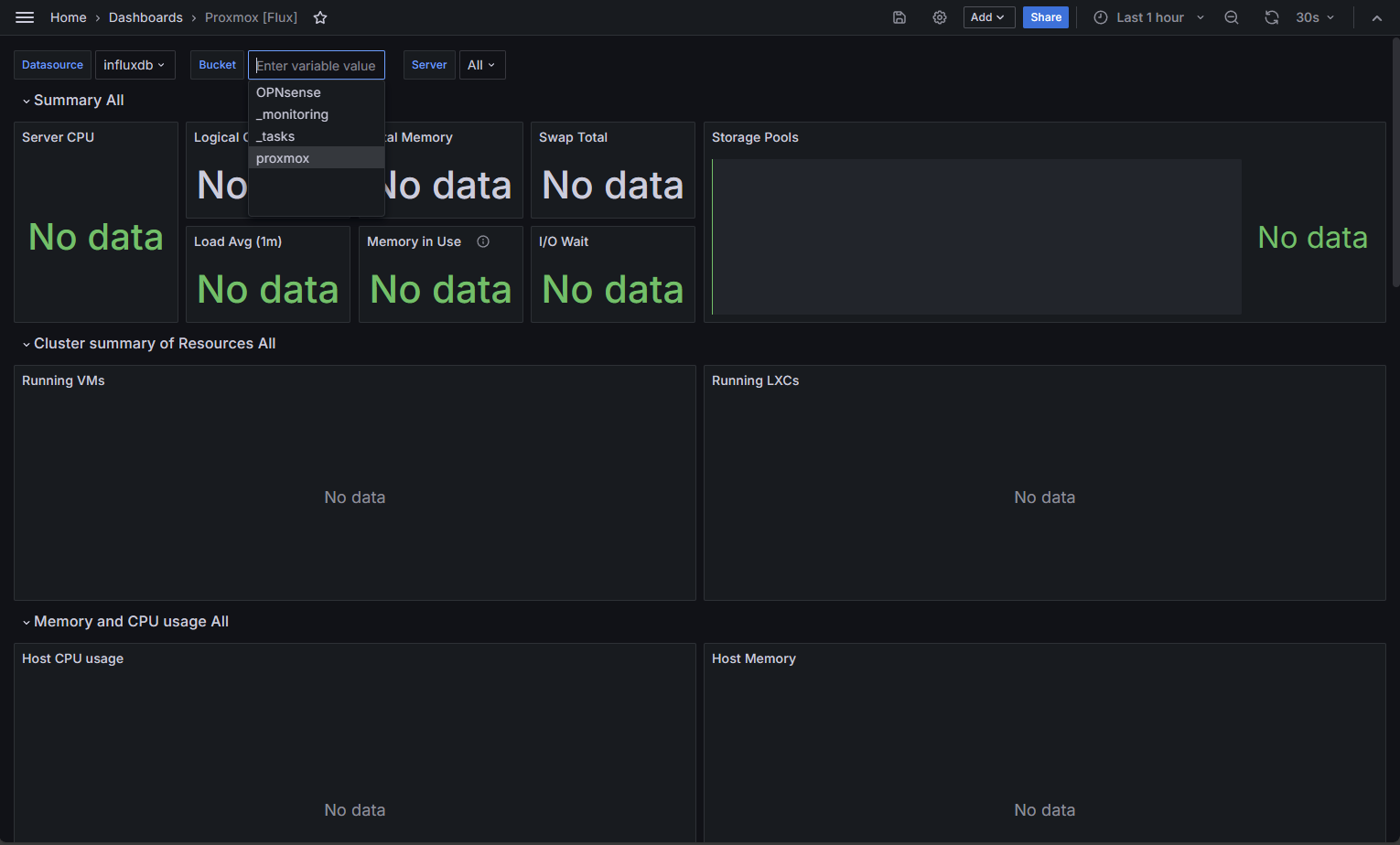Select _tasks bucket option

(316, 136)
